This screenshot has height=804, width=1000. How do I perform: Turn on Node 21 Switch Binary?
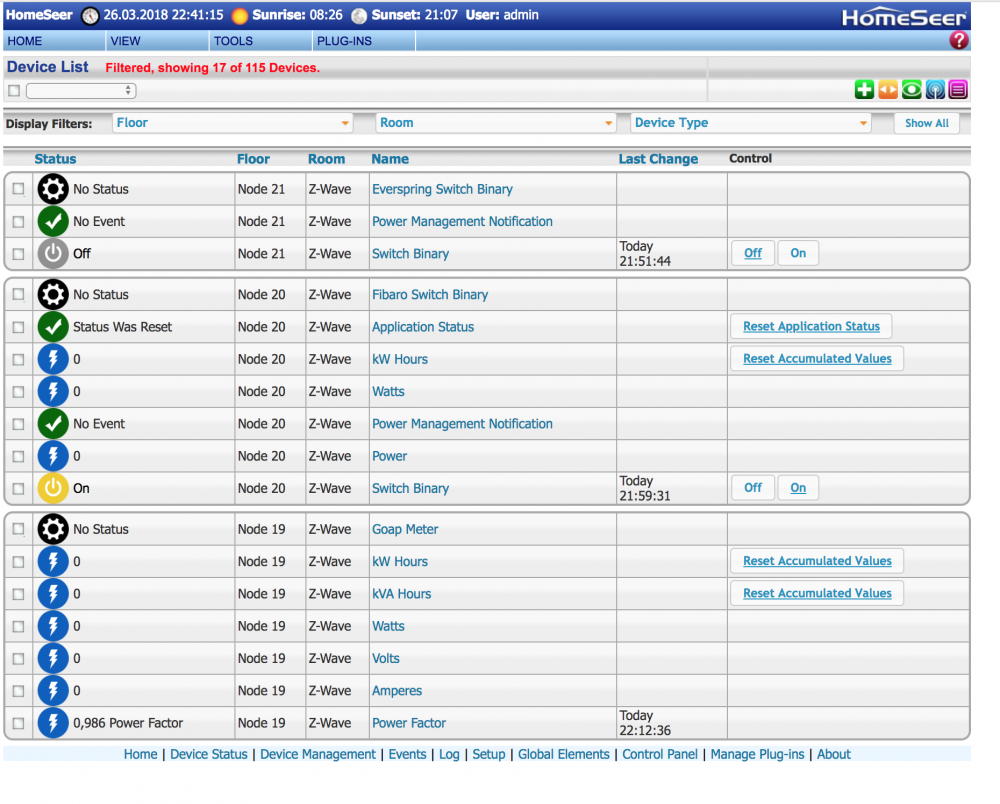pyautogui.click(x=798, y=254)
